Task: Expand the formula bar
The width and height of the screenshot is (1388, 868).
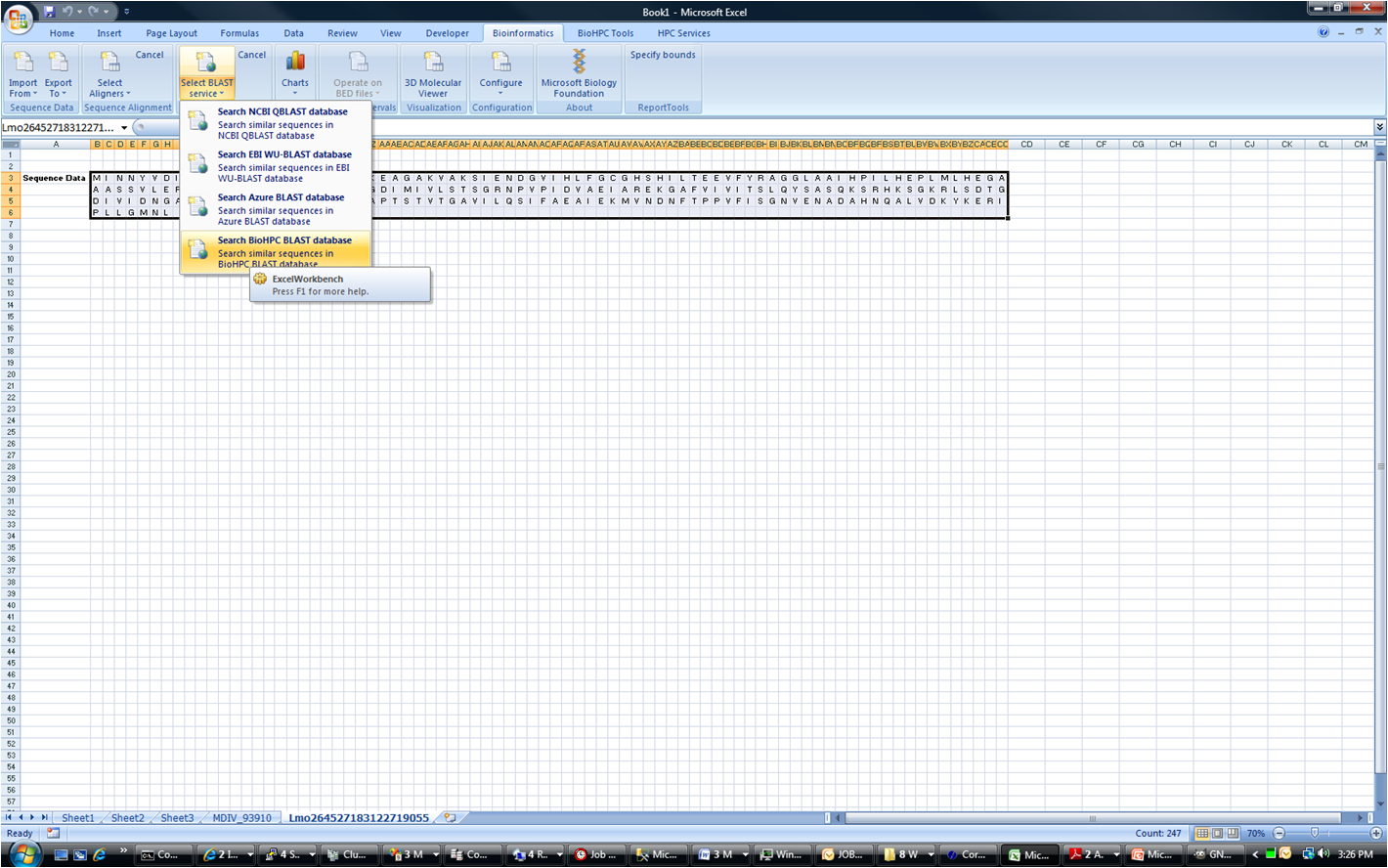Action: click(1379, 128)
